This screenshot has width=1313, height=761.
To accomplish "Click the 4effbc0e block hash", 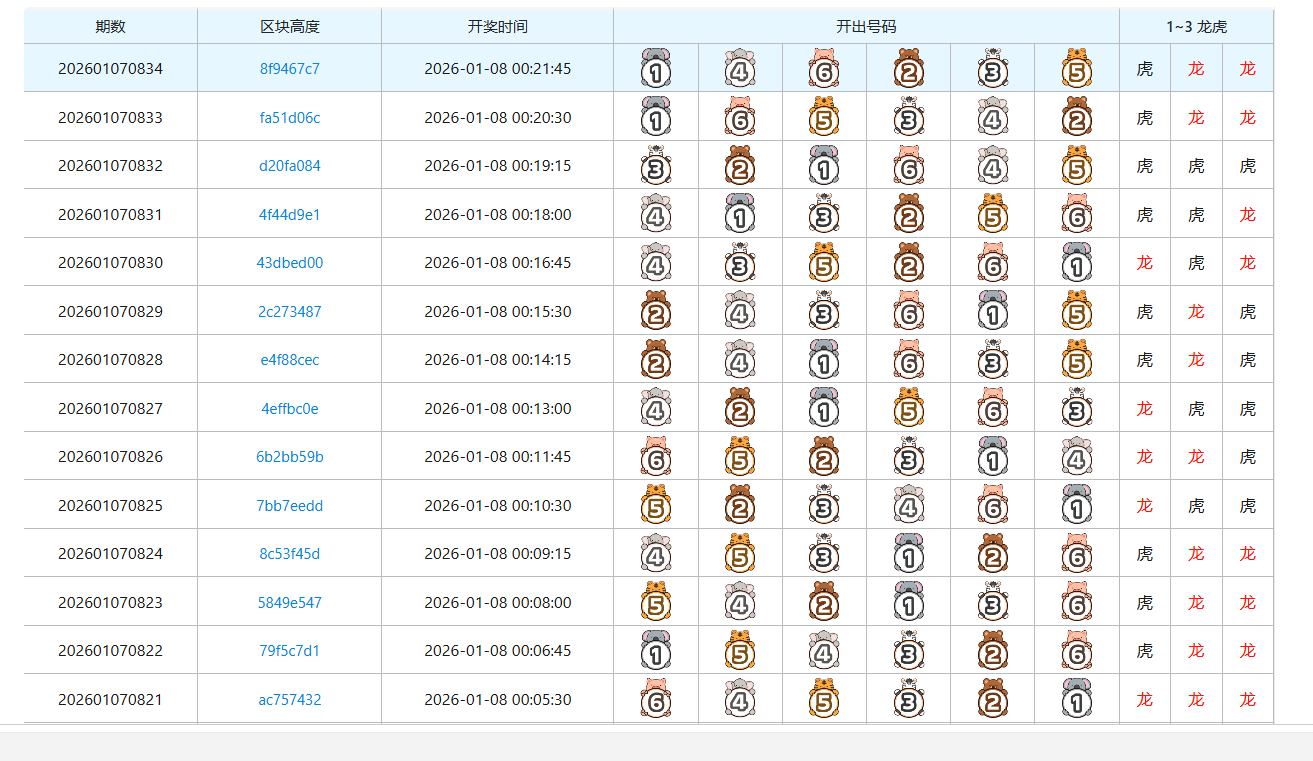I will click(289, 409).
